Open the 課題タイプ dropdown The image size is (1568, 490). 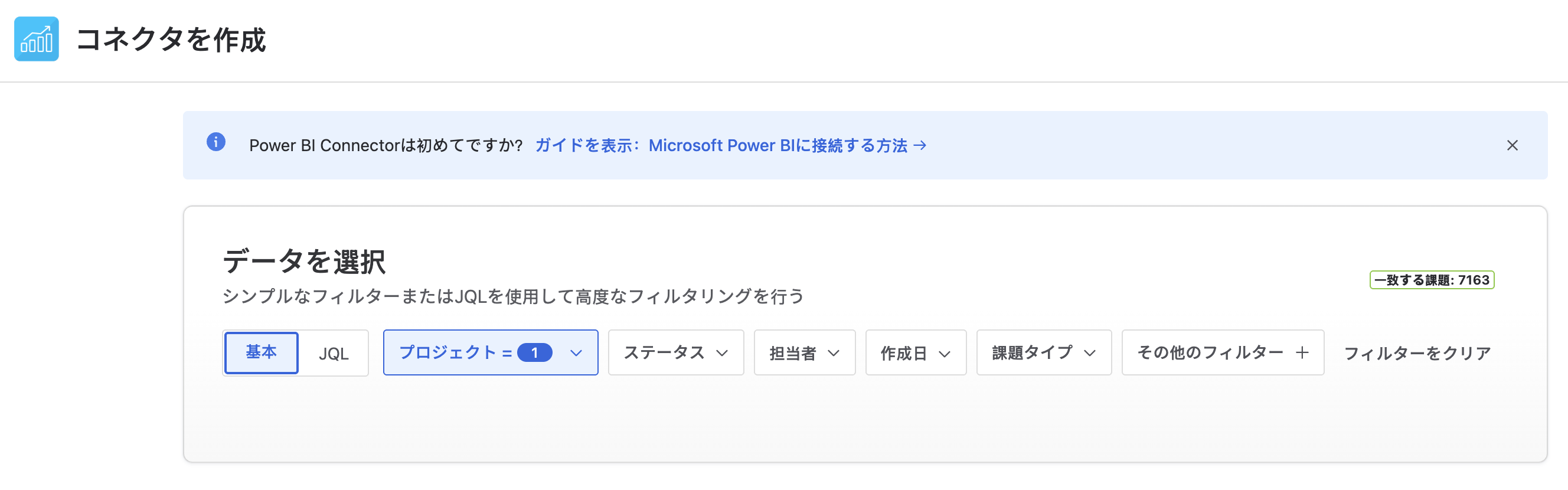(1044, 352)
